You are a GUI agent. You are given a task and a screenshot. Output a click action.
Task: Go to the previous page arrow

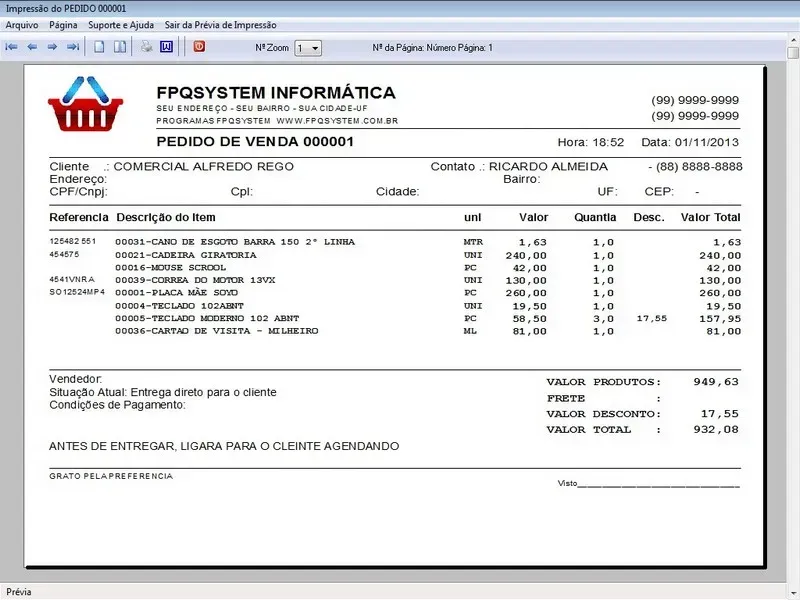pyautogui.click(x=32, y=47)
